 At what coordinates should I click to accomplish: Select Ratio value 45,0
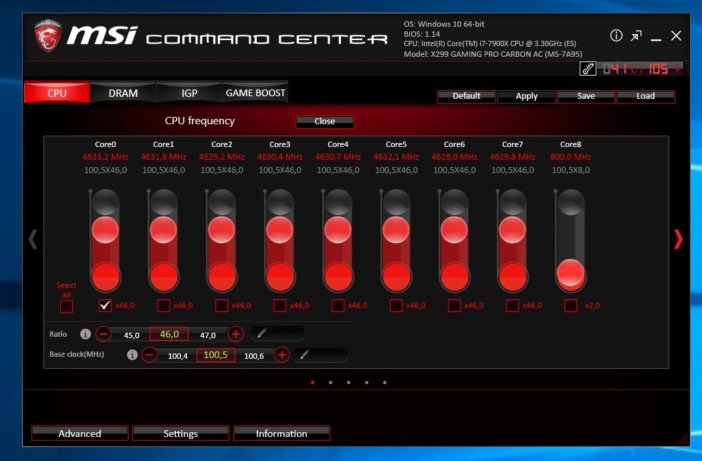[x=131, y=335]
